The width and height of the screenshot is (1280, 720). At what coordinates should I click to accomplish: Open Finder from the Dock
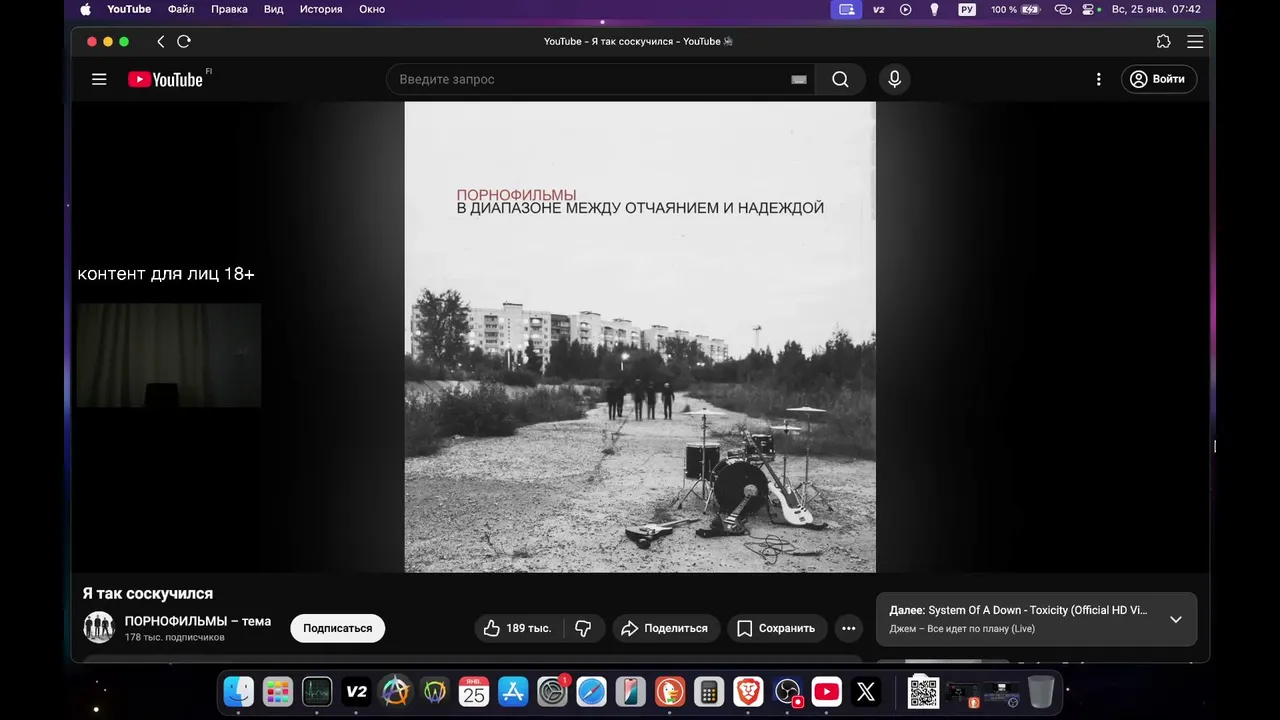[239, 691]
